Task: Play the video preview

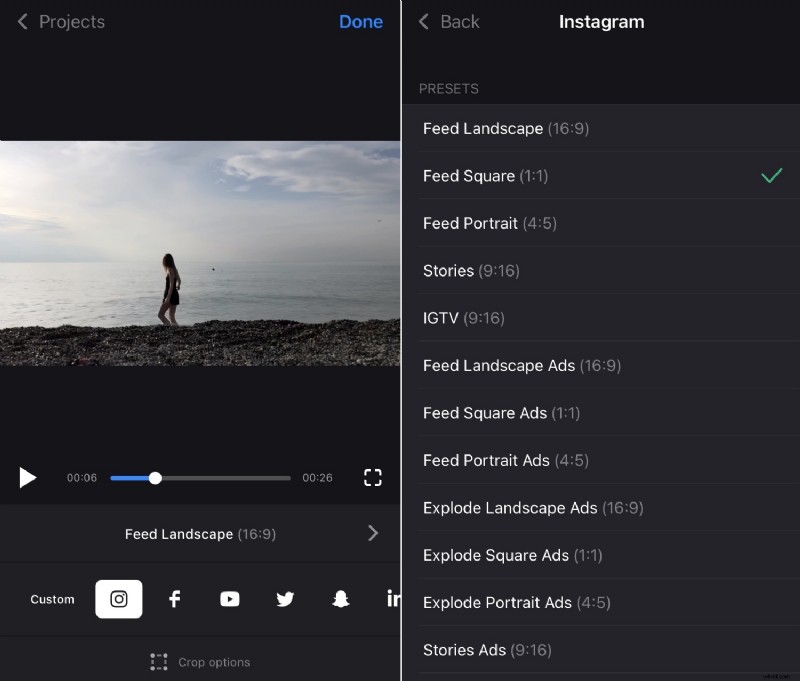Action: (x=28, y=478)
